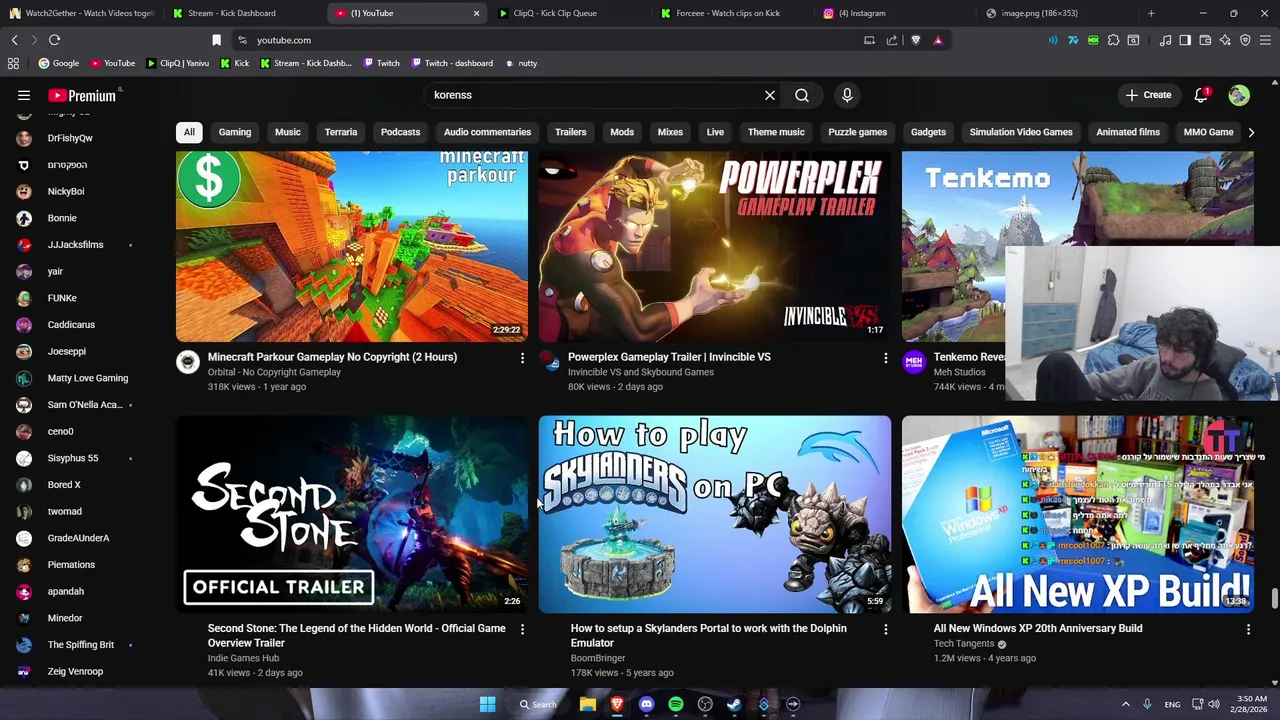Open the 'Orbital - No Copyright Gameplay' channel link

[274, 372]
